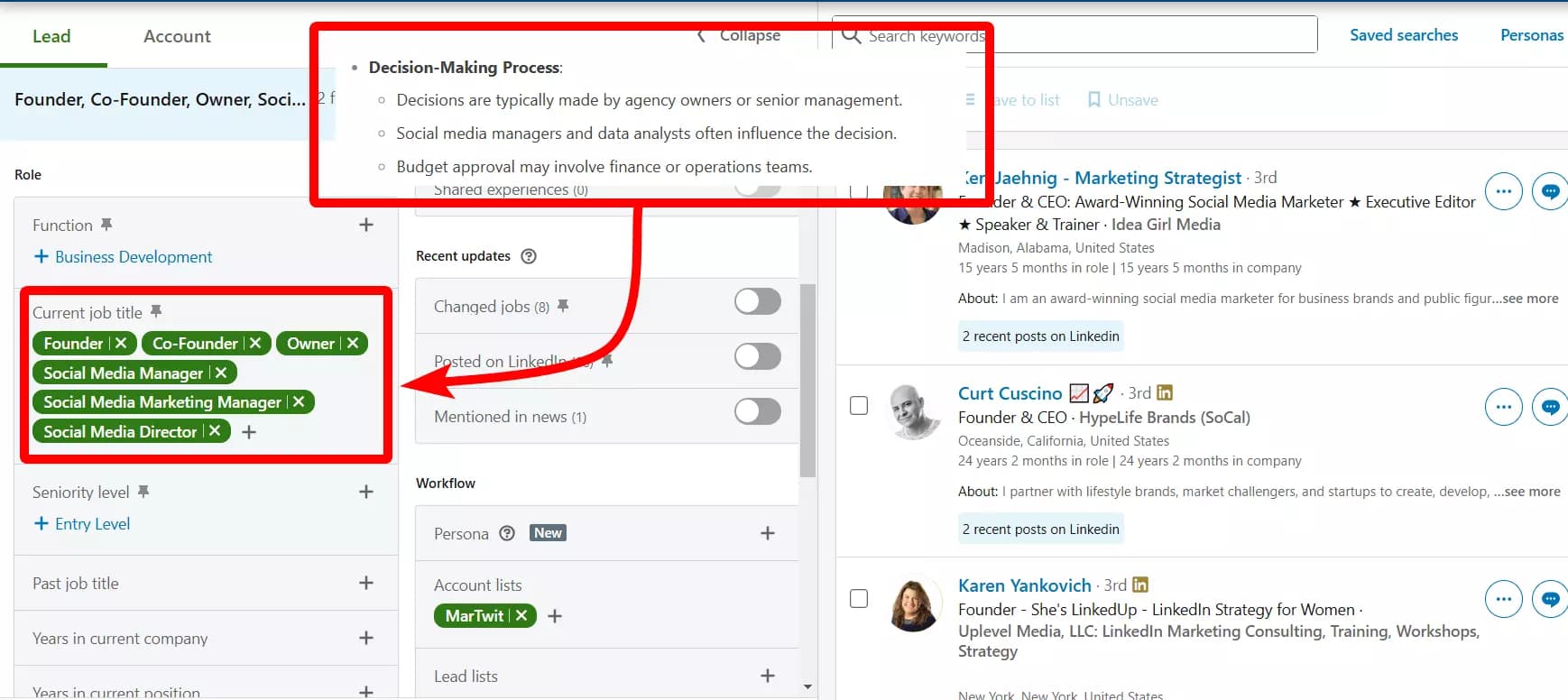Click the Unsave button
The width and height of the screenshot is (1568, 700).
click(x=1123, y=100)
